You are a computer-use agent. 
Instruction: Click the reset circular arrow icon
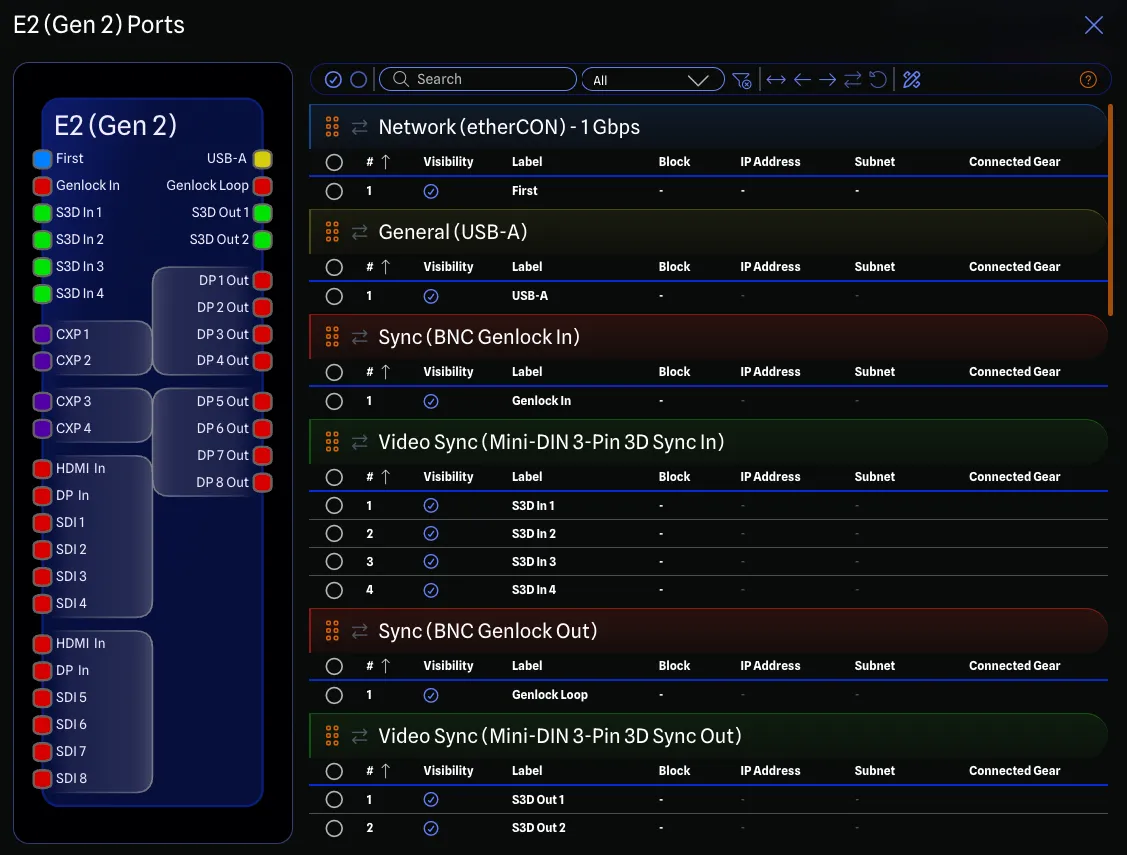pyautogui.click(x=878, y=80)
